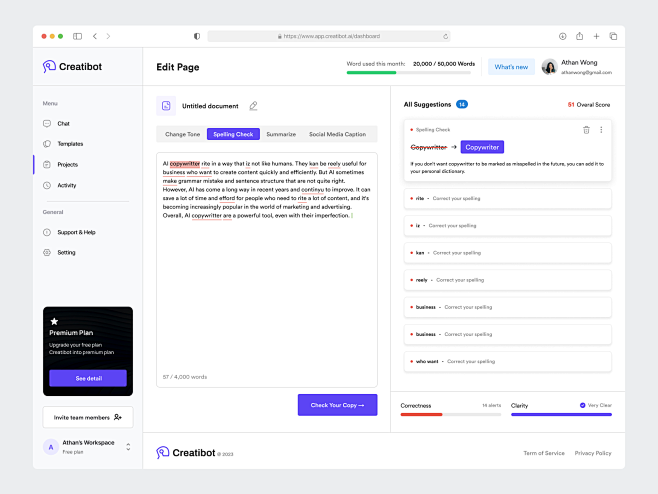The height and width of the screenshot is (494, 658).
Task: Switch to Change Tone tab
Action: point(182,134)
